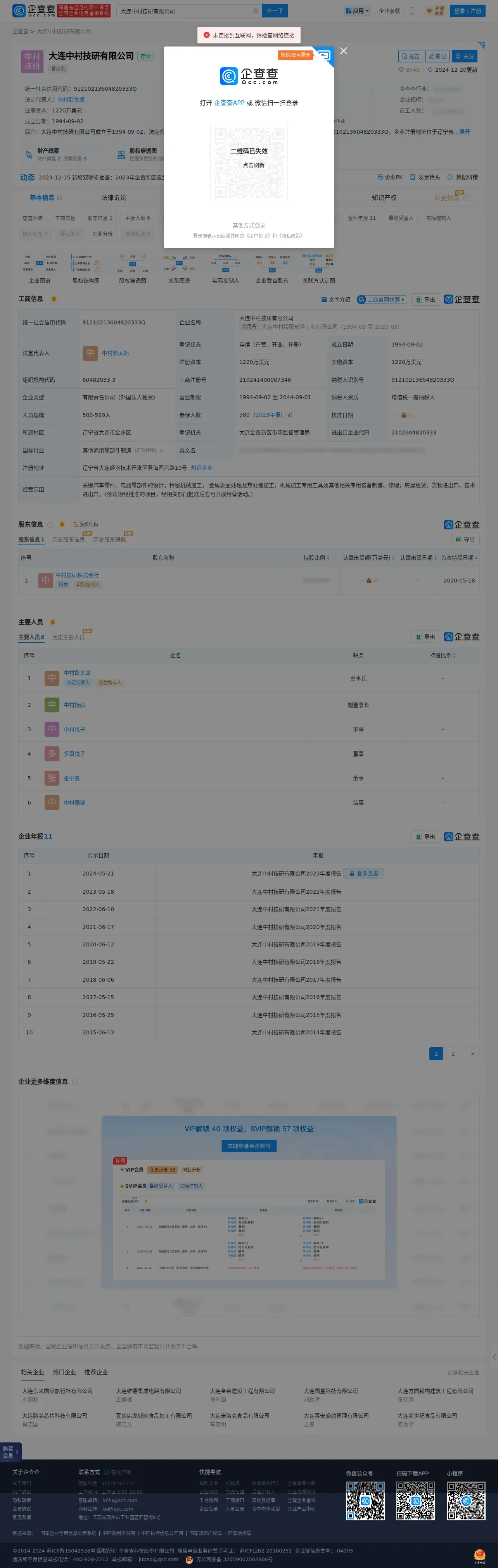Switch to SMS/password login via corner icon
498x1568 pixels.
click(324, 57)
